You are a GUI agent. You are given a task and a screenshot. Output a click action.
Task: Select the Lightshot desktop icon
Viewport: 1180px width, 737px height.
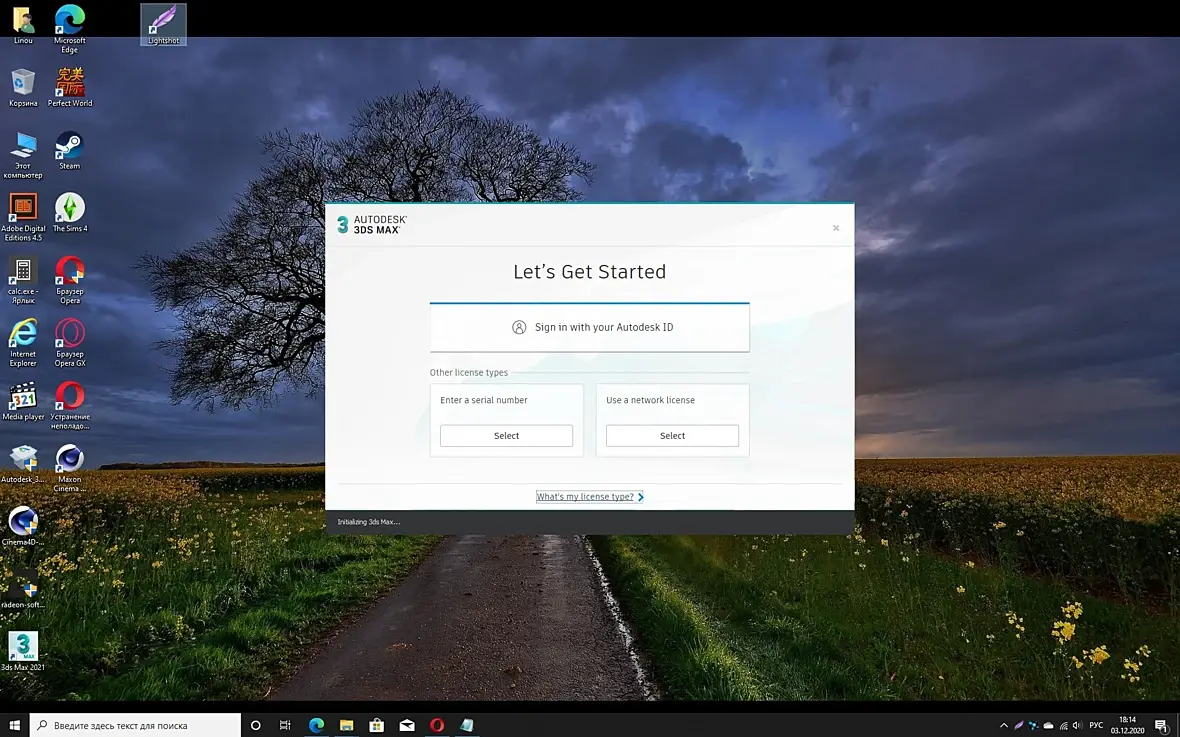163,25
